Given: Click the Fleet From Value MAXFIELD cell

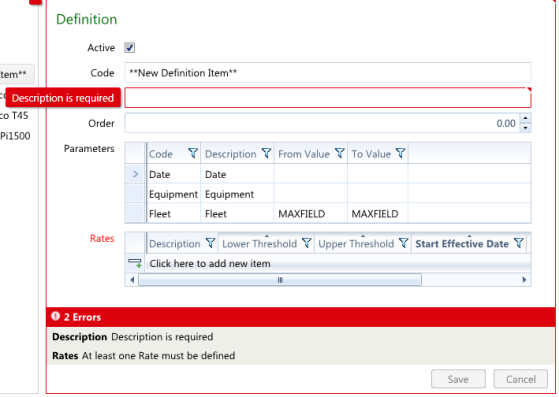Looking at the screenshot, I should [311, 214].
